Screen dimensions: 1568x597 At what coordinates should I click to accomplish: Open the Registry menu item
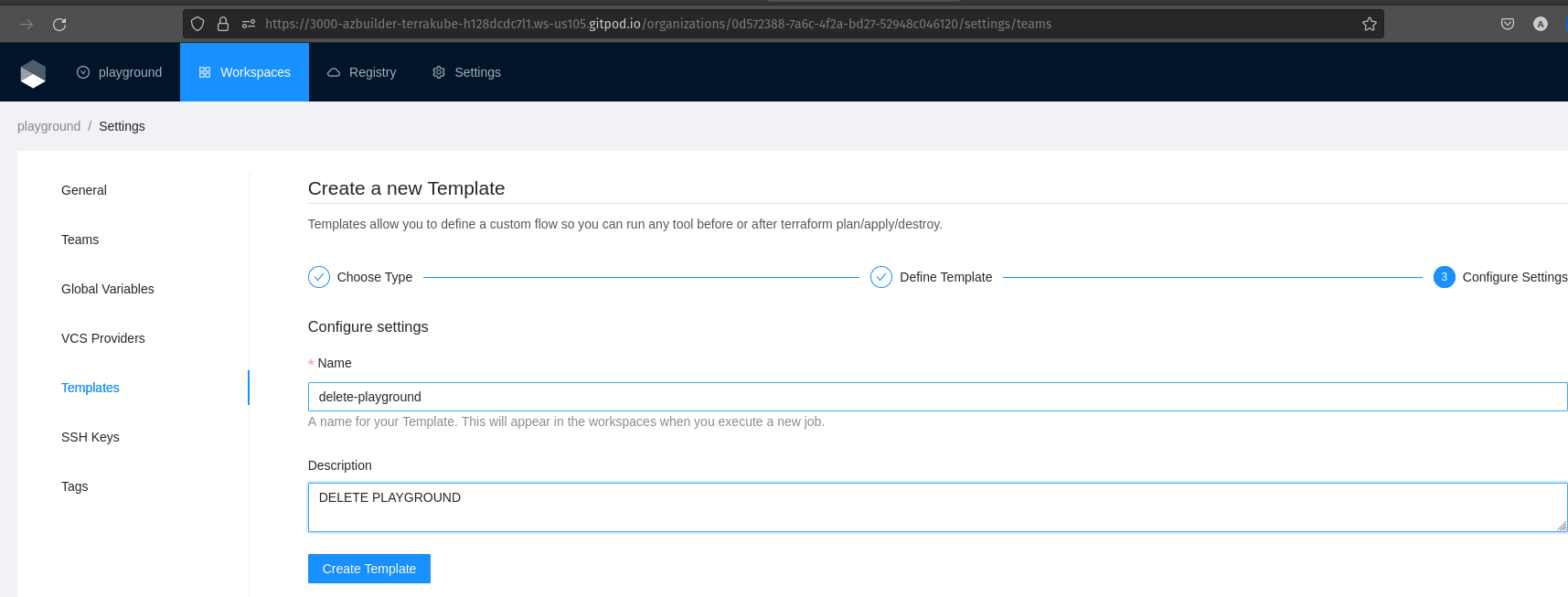[x=362, y=72]
